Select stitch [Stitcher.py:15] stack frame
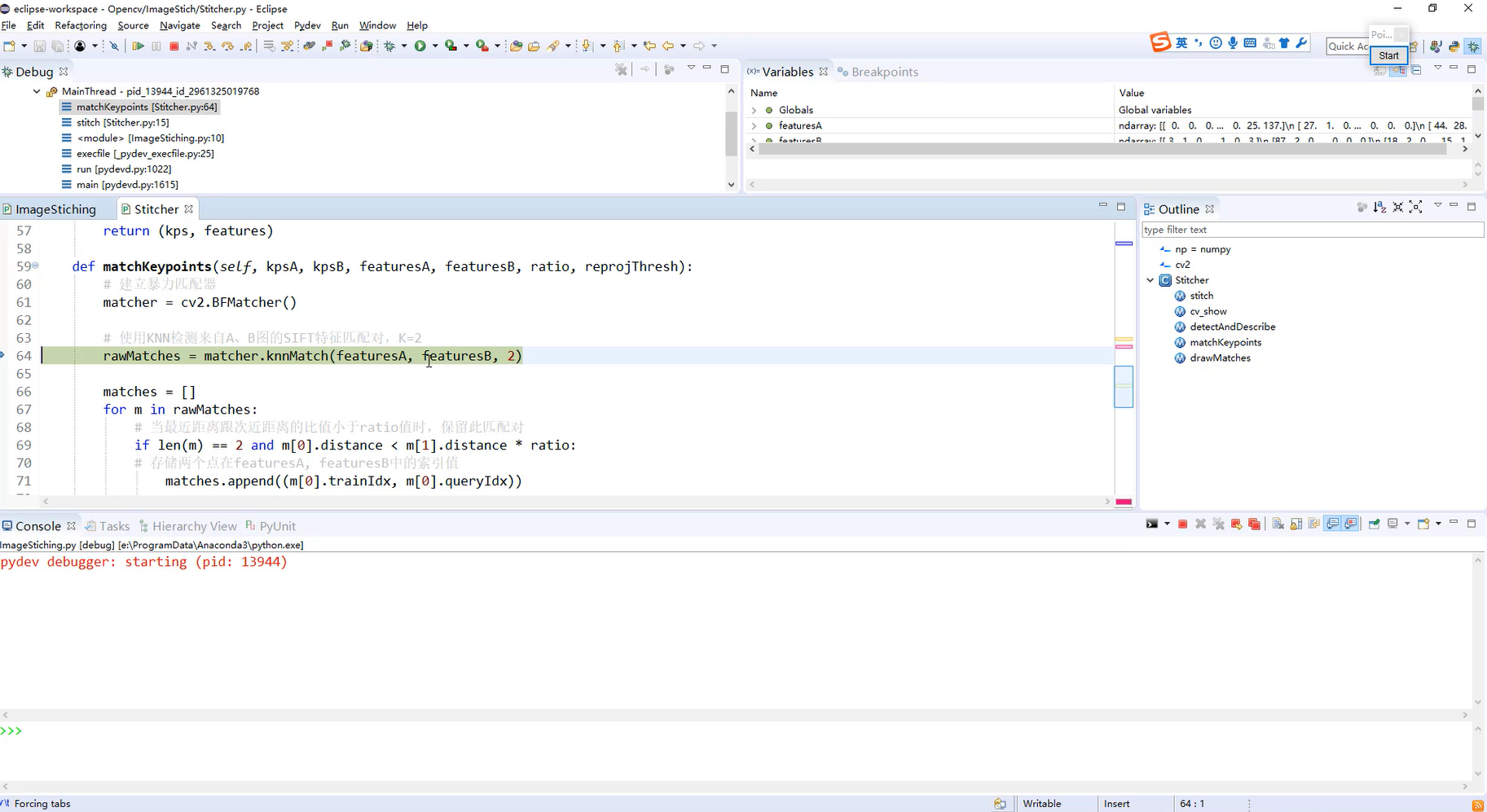Screen dimensions: 1487x812 [122, 122]
